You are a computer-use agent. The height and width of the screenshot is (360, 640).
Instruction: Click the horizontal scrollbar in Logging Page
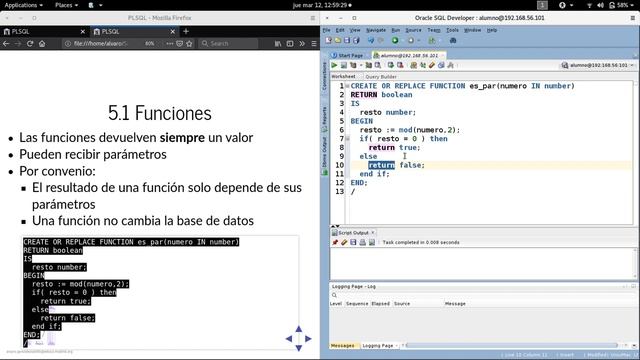pos(512,345)
